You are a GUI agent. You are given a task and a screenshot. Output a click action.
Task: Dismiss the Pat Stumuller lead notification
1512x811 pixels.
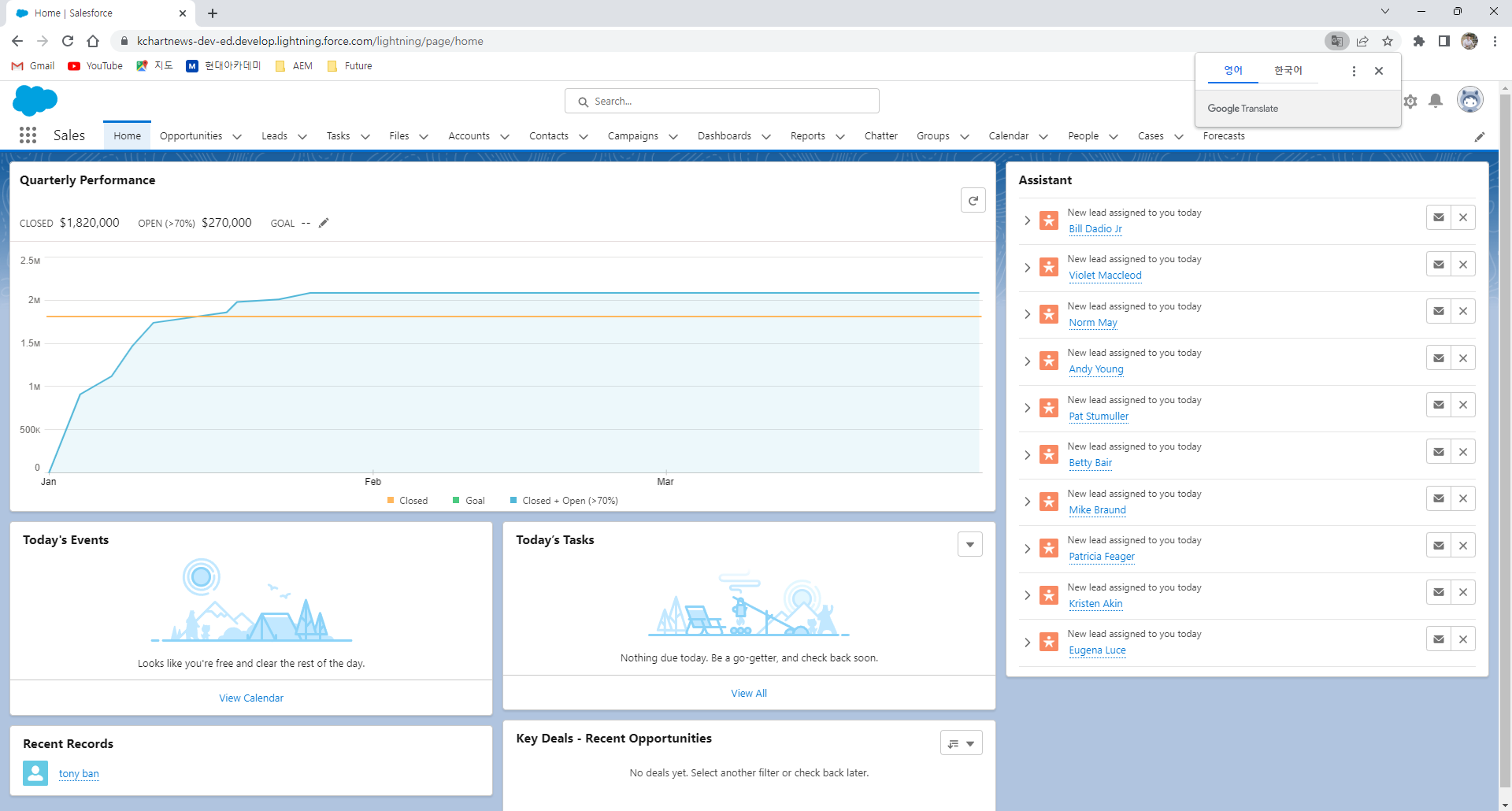point(1463,405)
